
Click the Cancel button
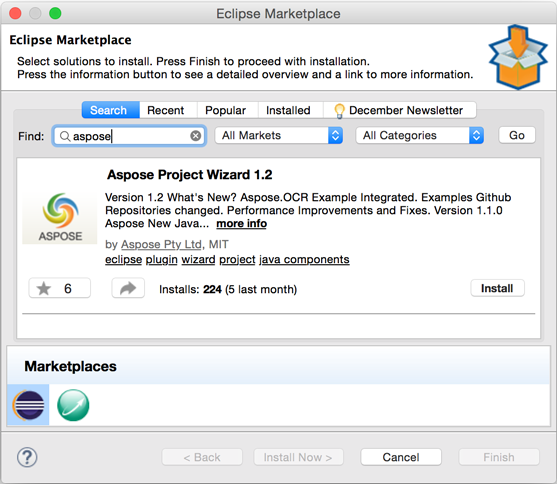pos(401,457)
